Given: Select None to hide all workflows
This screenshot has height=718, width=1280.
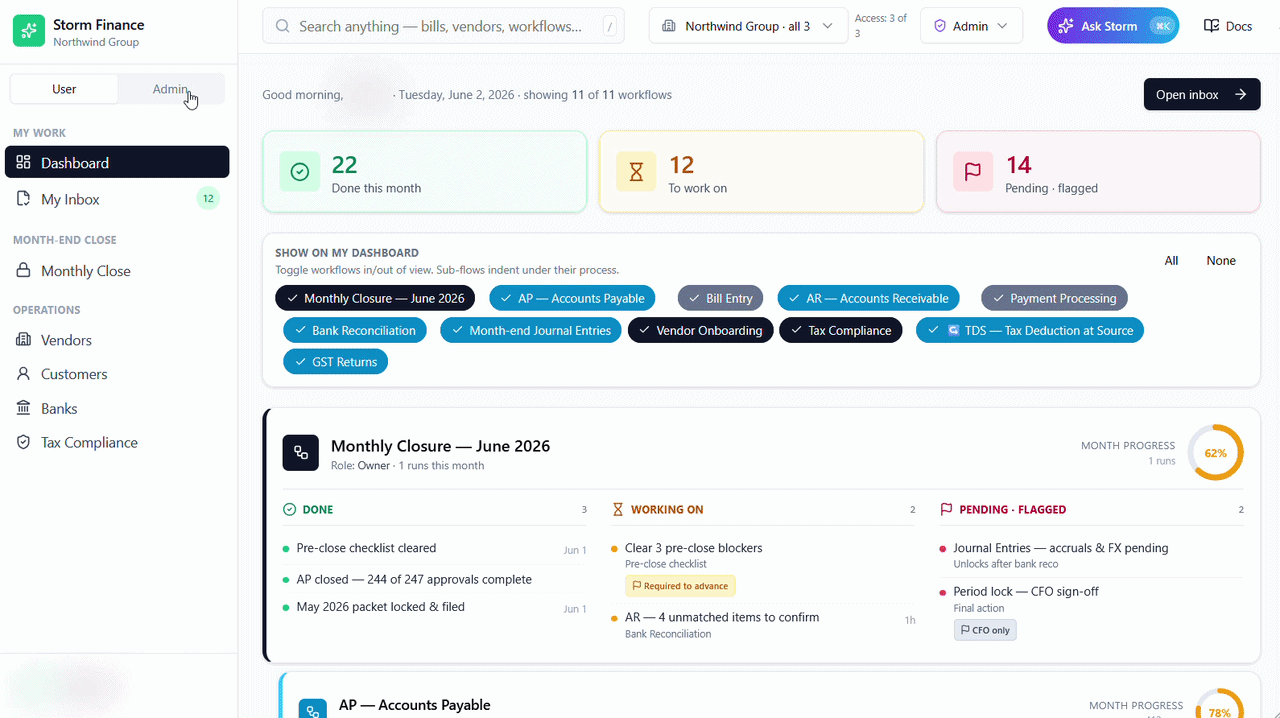Looking at the screenshot, I should [1221, 260].
